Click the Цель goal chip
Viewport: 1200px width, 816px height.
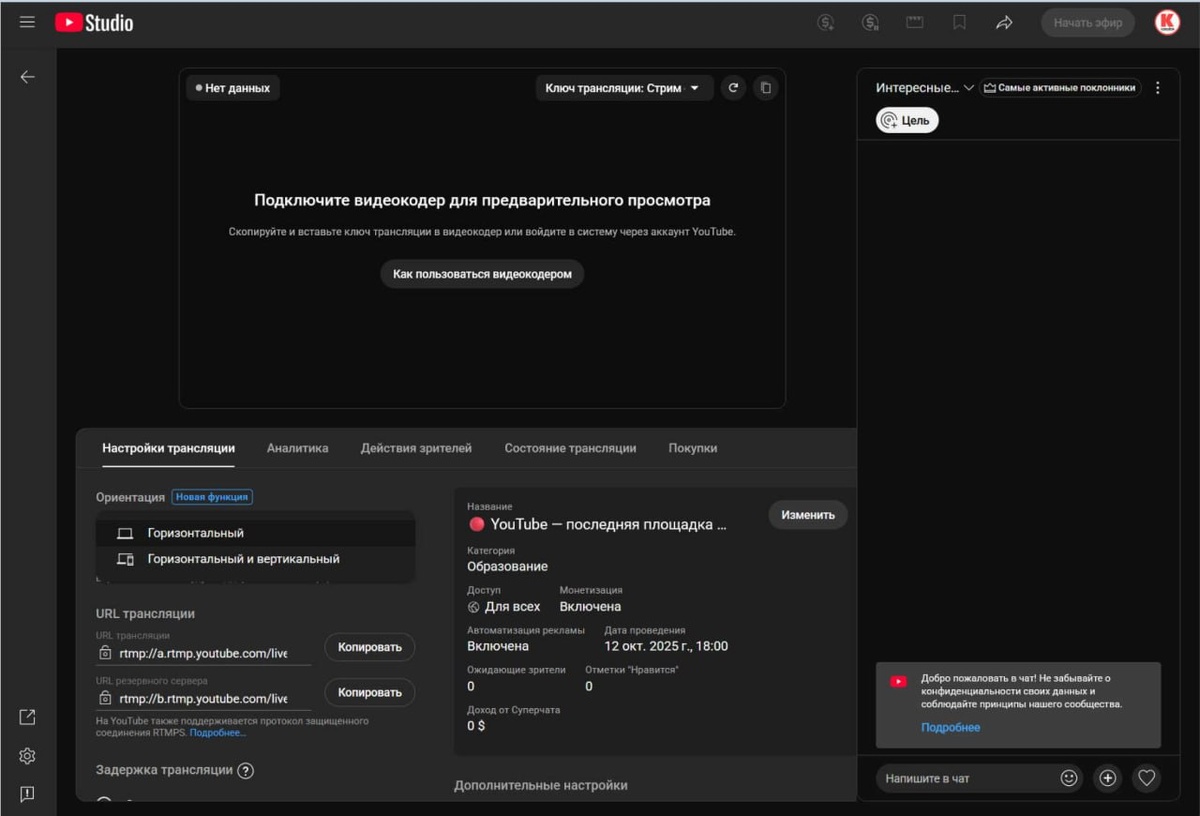tap(907, 121)
